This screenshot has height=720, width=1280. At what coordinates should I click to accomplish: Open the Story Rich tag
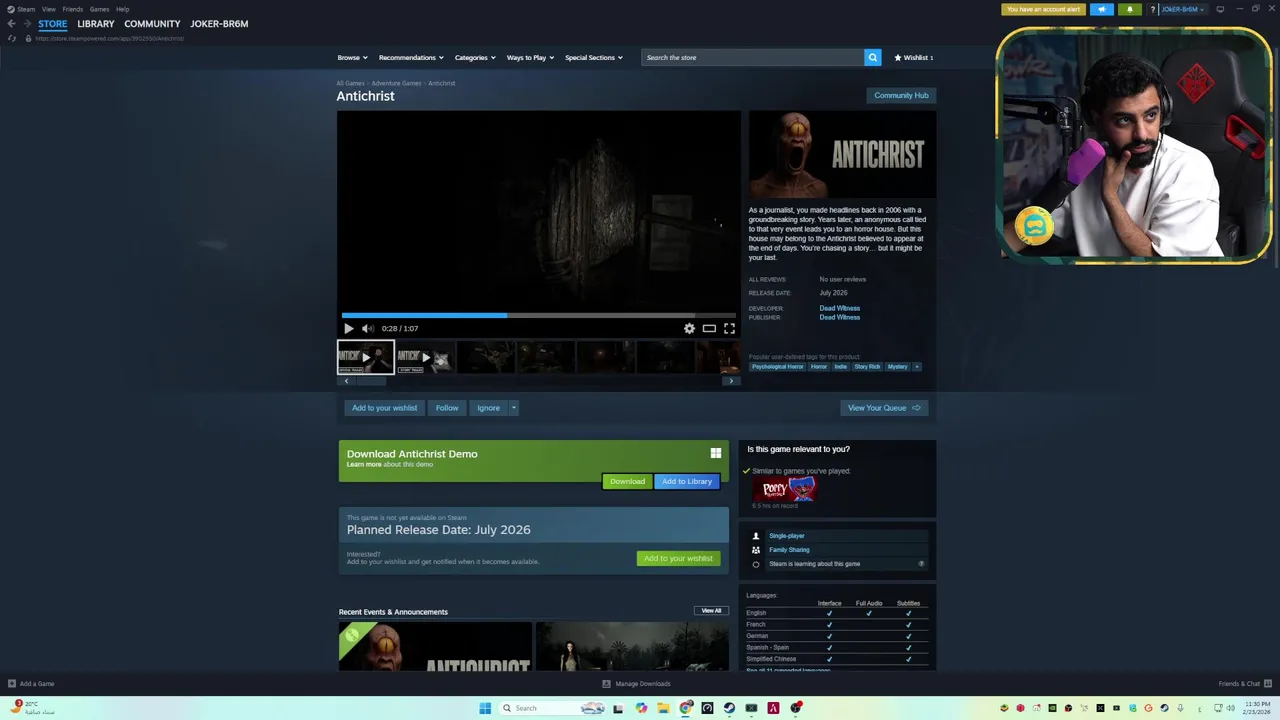pos(867,367)
